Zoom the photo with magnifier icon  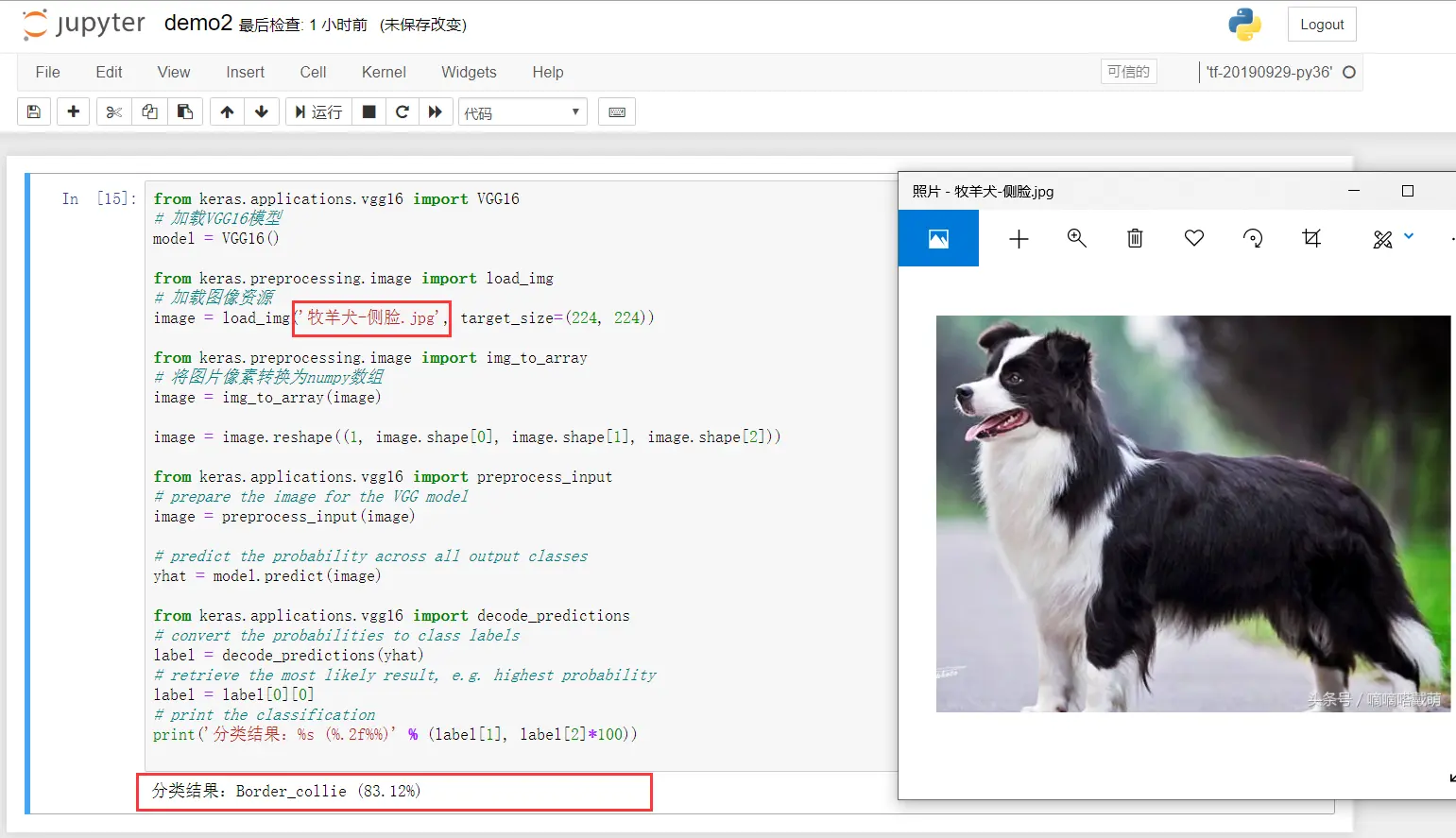tap(1077, 238)
